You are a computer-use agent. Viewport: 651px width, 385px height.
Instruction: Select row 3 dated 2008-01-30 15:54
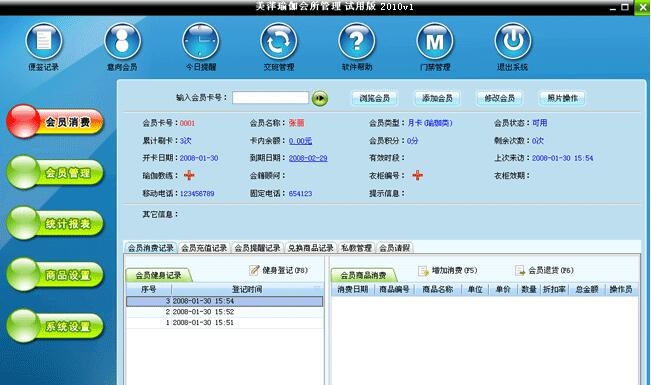(x=225, y=301)
